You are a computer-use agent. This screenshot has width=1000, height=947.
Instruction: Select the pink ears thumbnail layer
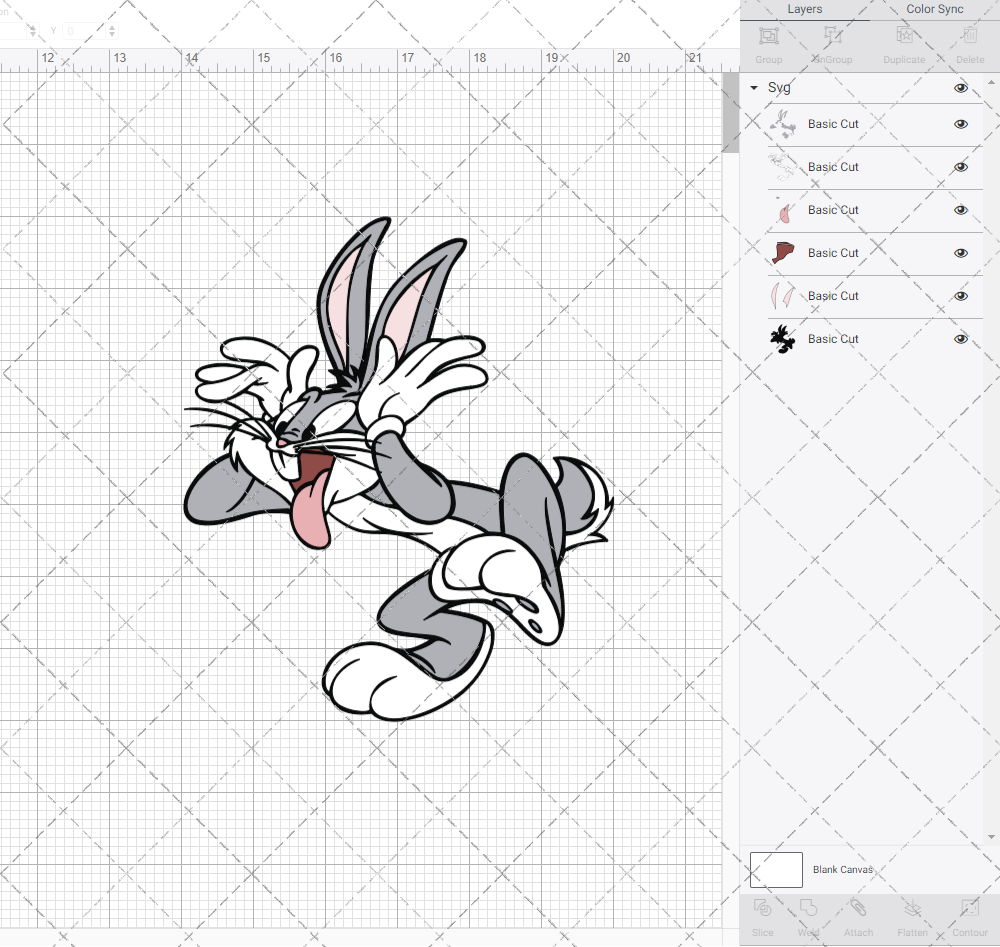[x=783, y=296]
